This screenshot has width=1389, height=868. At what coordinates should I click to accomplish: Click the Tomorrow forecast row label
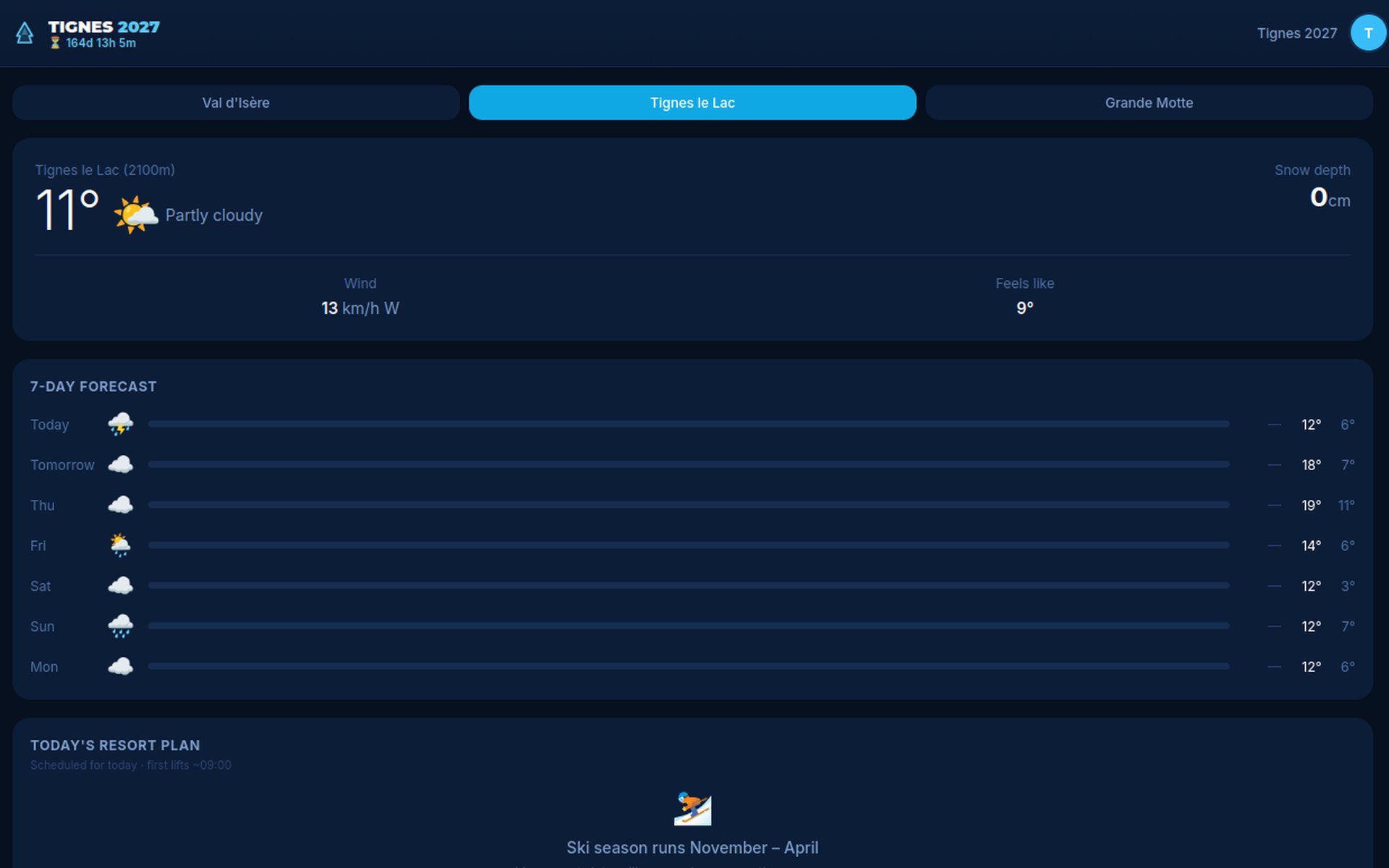click(62, 465)
